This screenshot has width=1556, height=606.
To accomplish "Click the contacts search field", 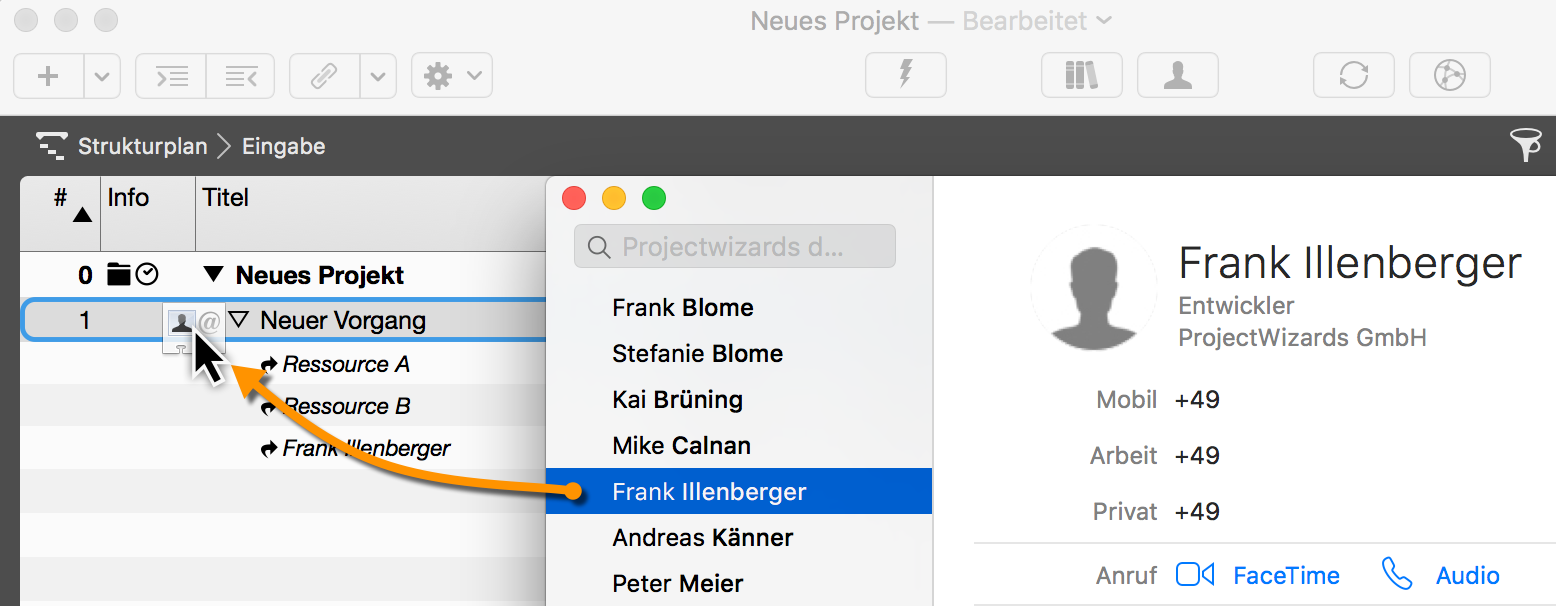I will 735,247.
